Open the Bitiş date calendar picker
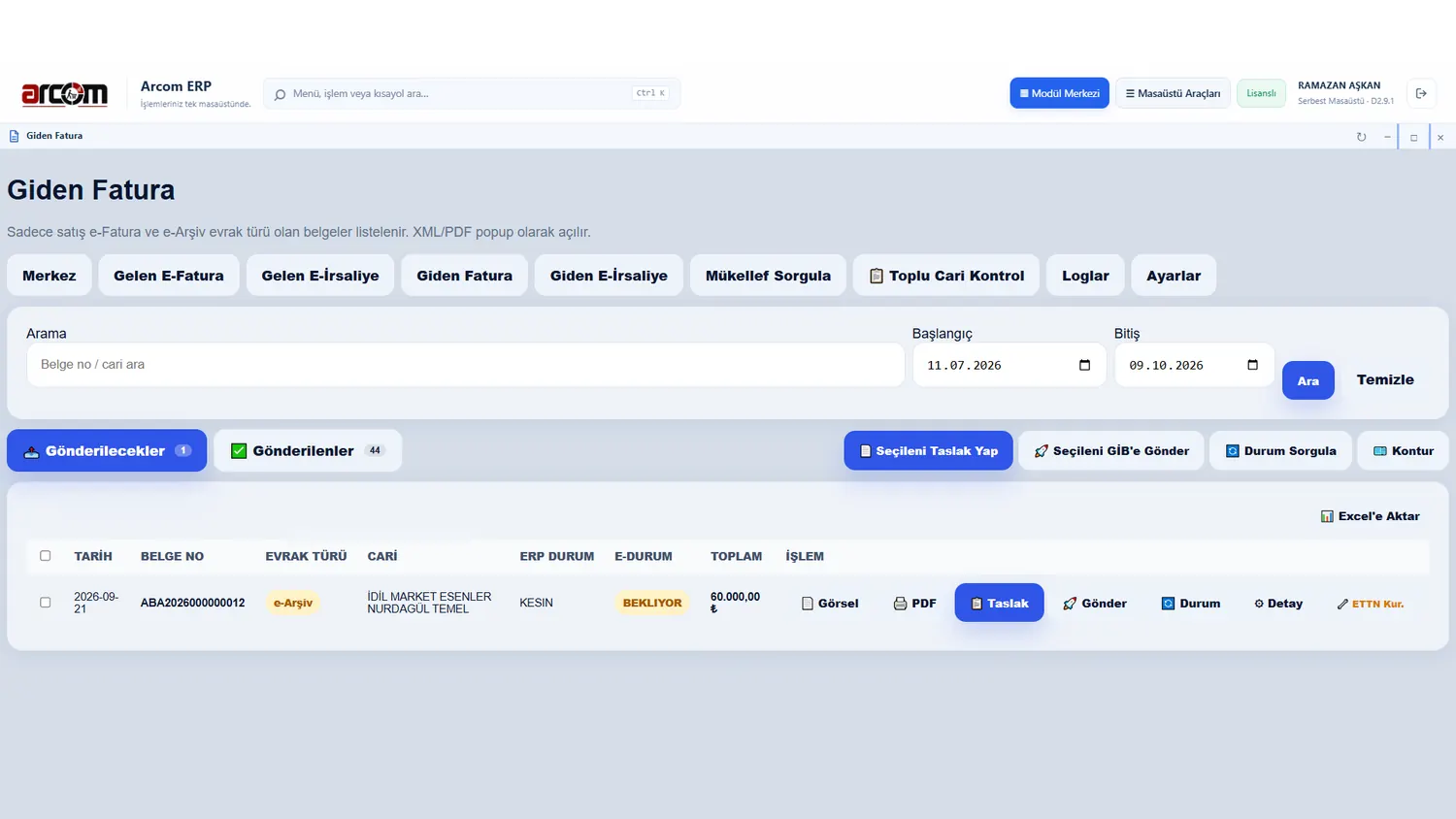1456x819 pixels. [1252, 365]
